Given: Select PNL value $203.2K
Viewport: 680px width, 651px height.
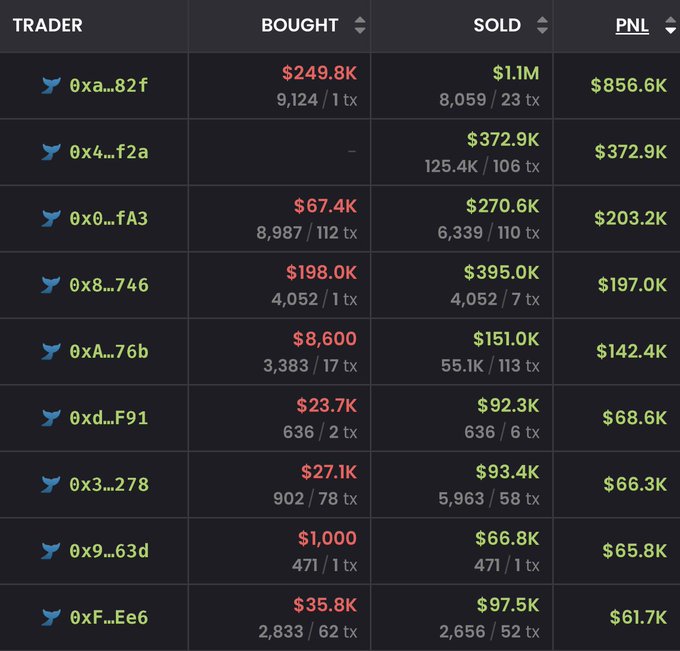Looking at the screenshot, I should (x=630, y=218).
